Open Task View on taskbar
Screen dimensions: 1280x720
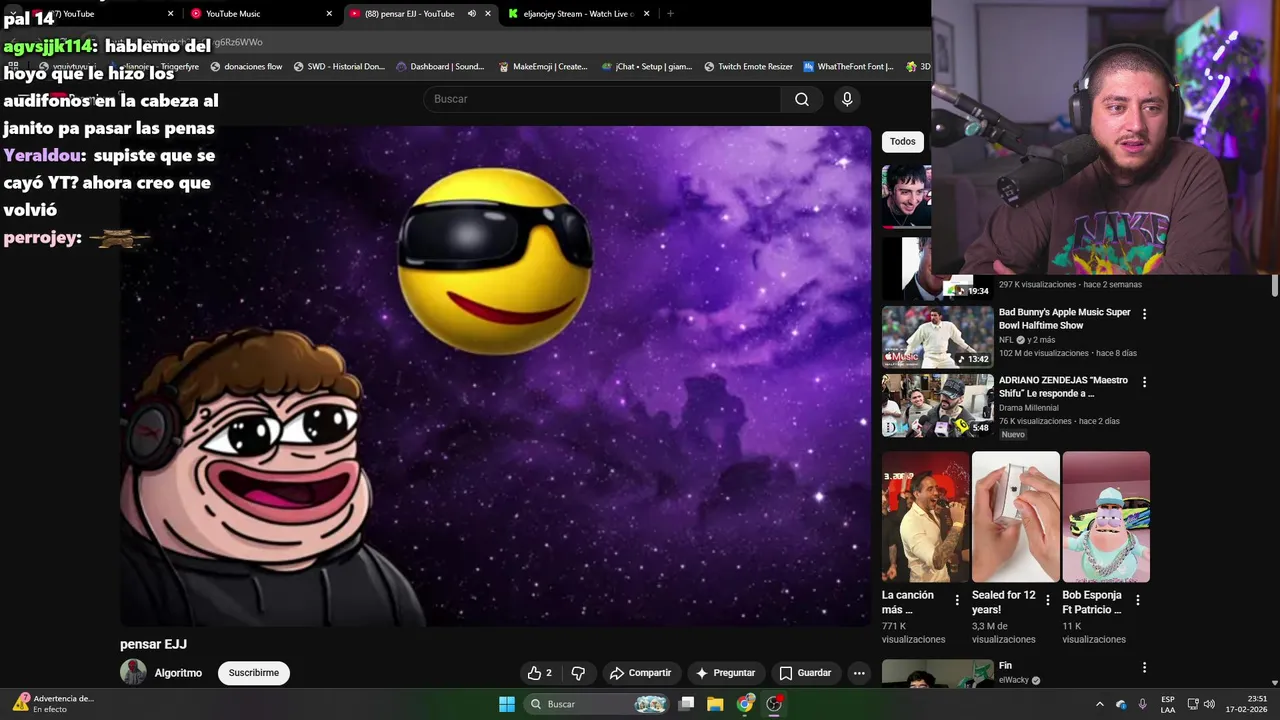pyautogui.click(x=686, y=704)
